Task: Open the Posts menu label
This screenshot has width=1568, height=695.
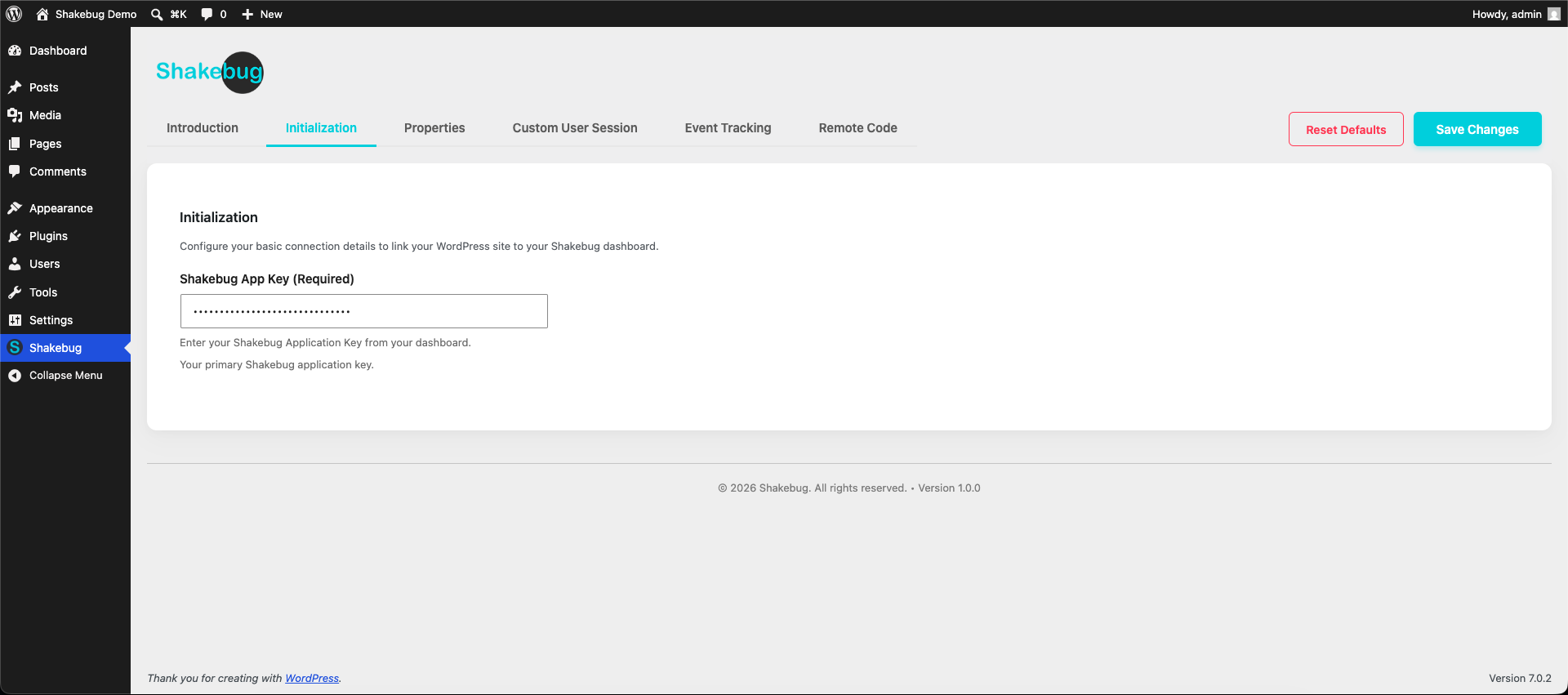Action: [x=44, y=87]
